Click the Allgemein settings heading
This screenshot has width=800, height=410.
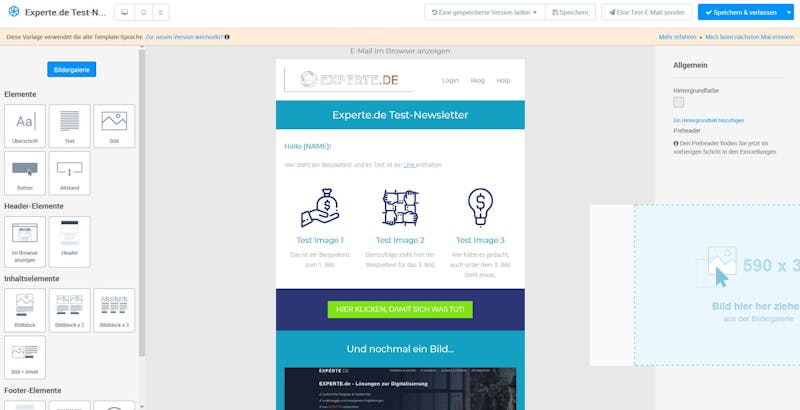[x=690, y=65]
